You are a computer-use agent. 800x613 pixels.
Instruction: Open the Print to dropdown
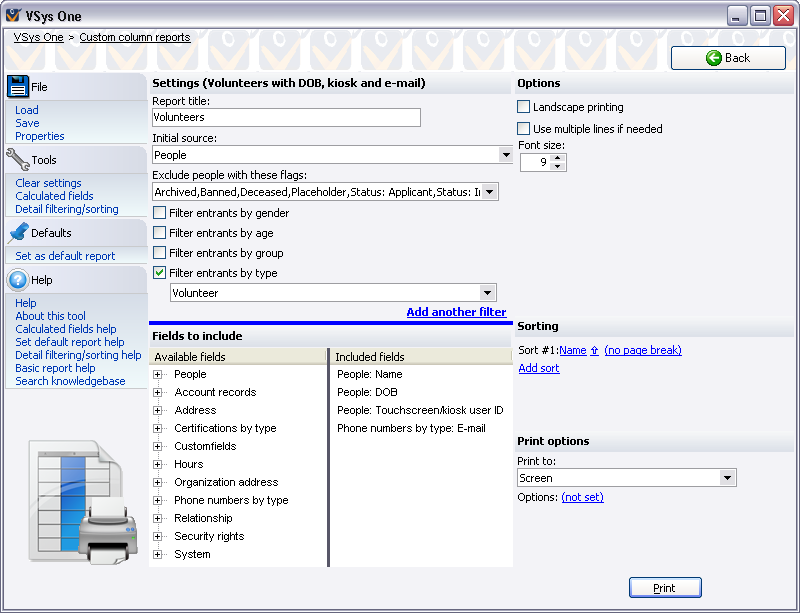728,478
